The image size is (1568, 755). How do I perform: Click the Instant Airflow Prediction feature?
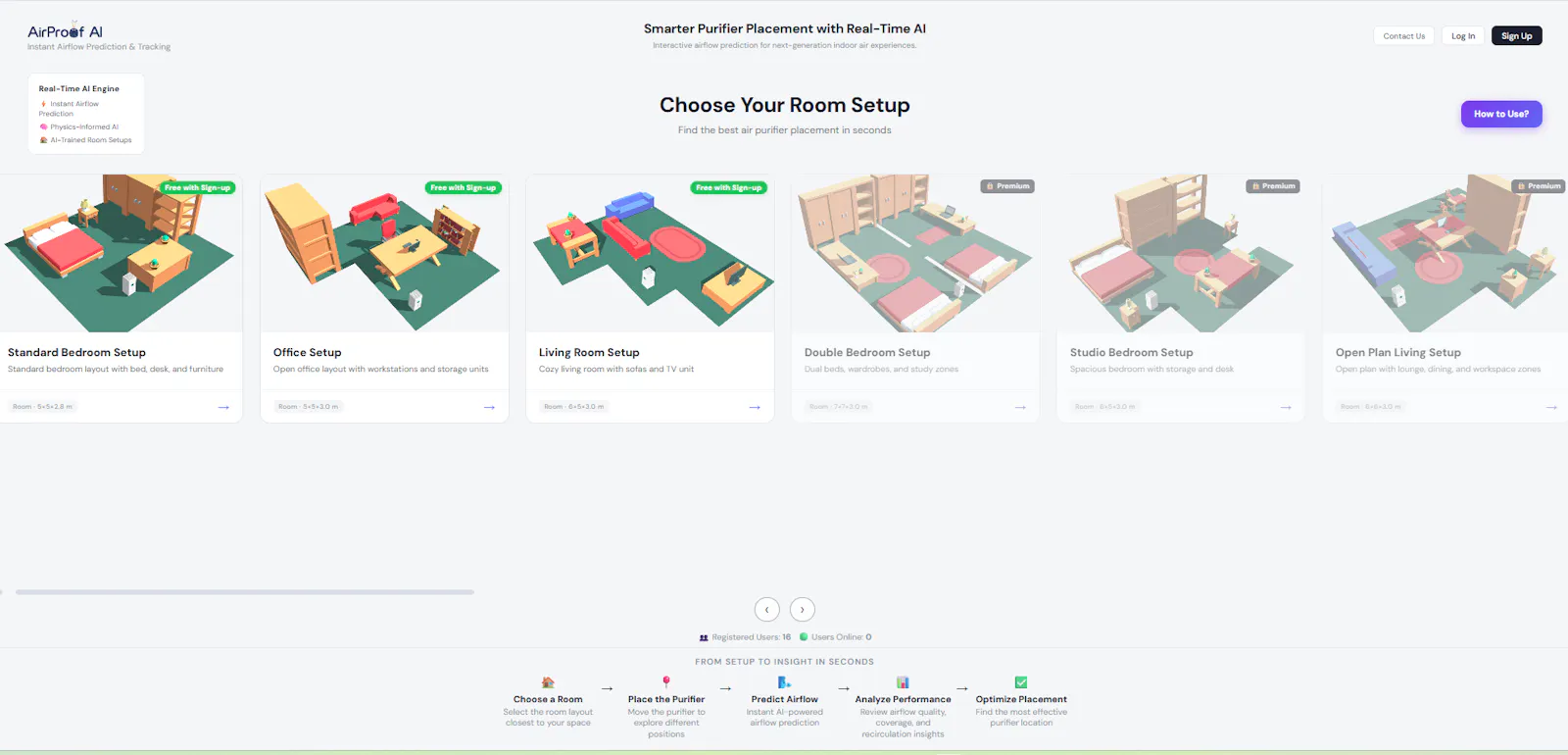coord(69,109)
